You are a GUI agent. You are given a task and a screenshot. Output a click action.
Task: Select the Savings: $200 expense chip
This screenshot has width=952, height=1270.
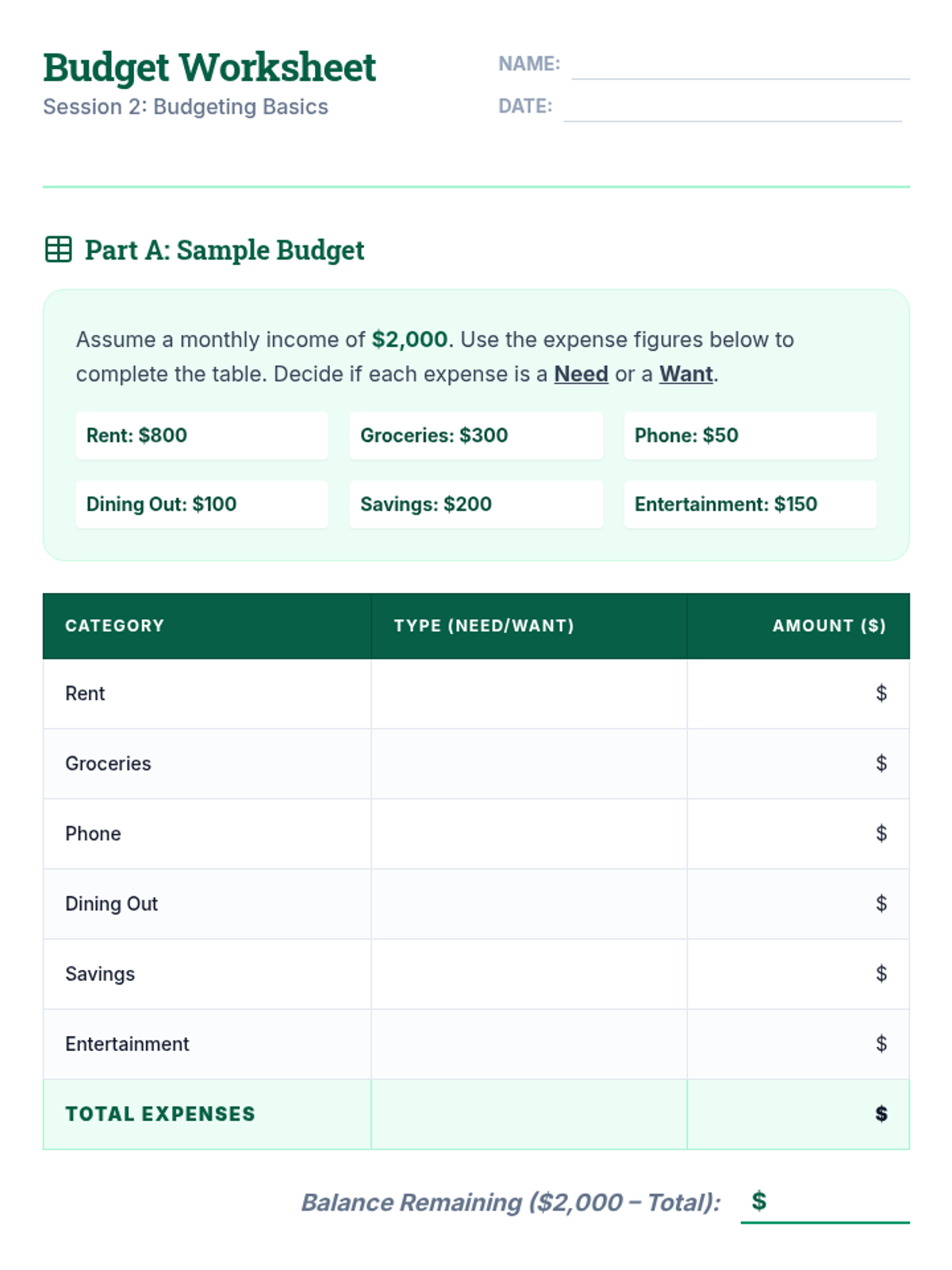pyautogui.click(x=475, y=504)
